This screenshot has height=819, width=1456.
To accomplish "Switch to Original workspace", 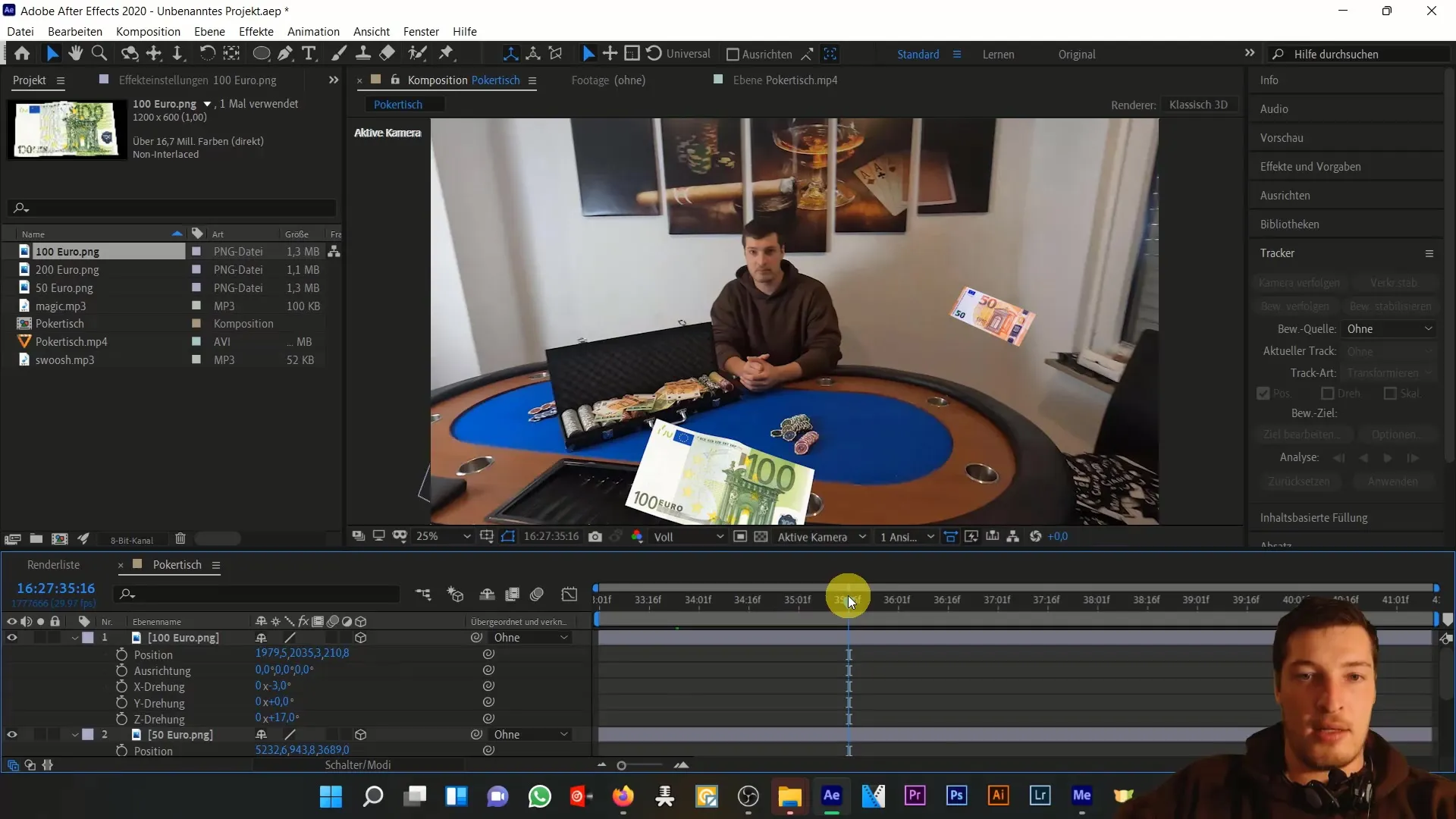I will point(1077,55).
